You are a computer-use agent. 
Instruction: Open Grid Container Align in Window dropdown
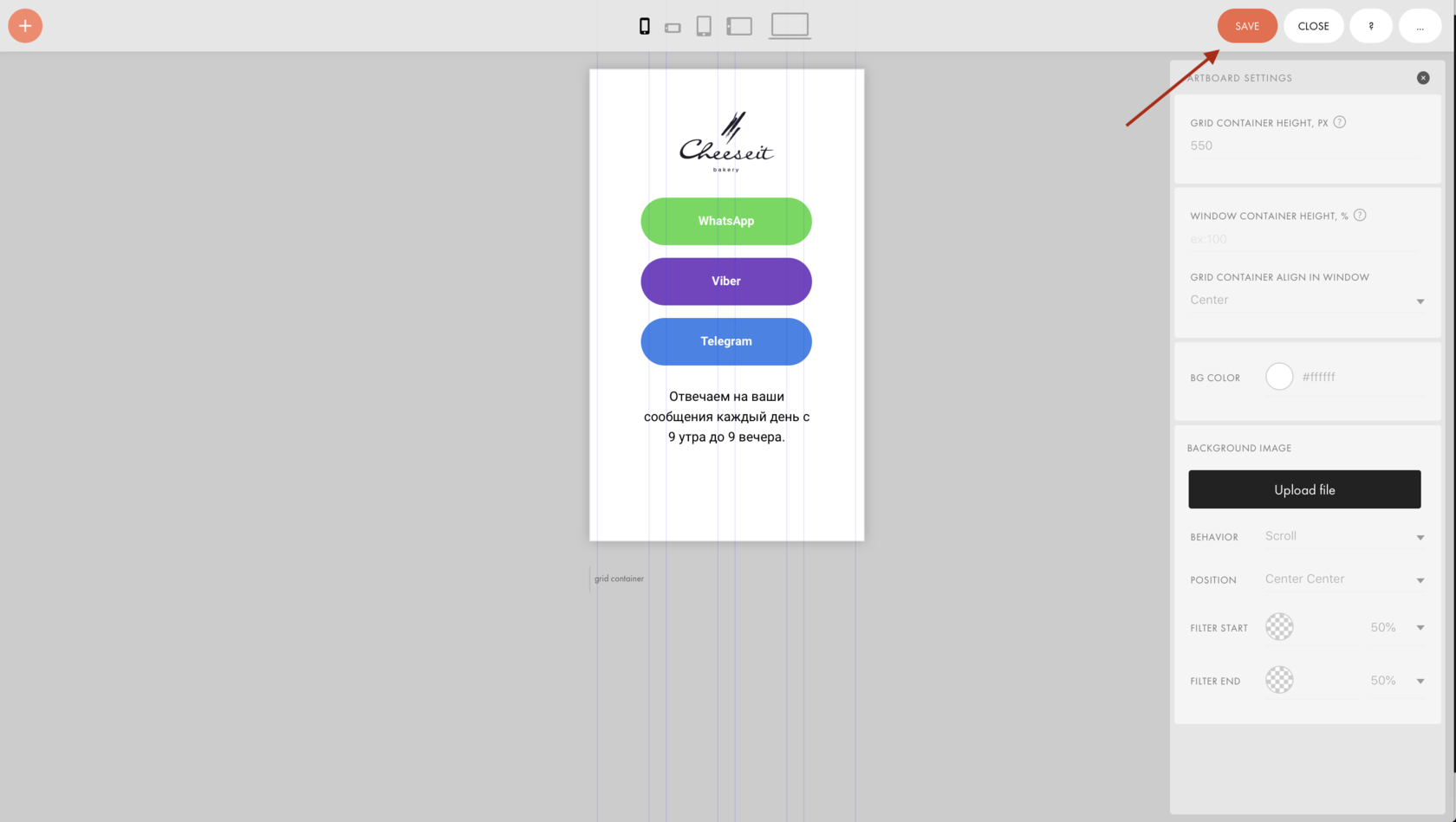coord(1307,300)
